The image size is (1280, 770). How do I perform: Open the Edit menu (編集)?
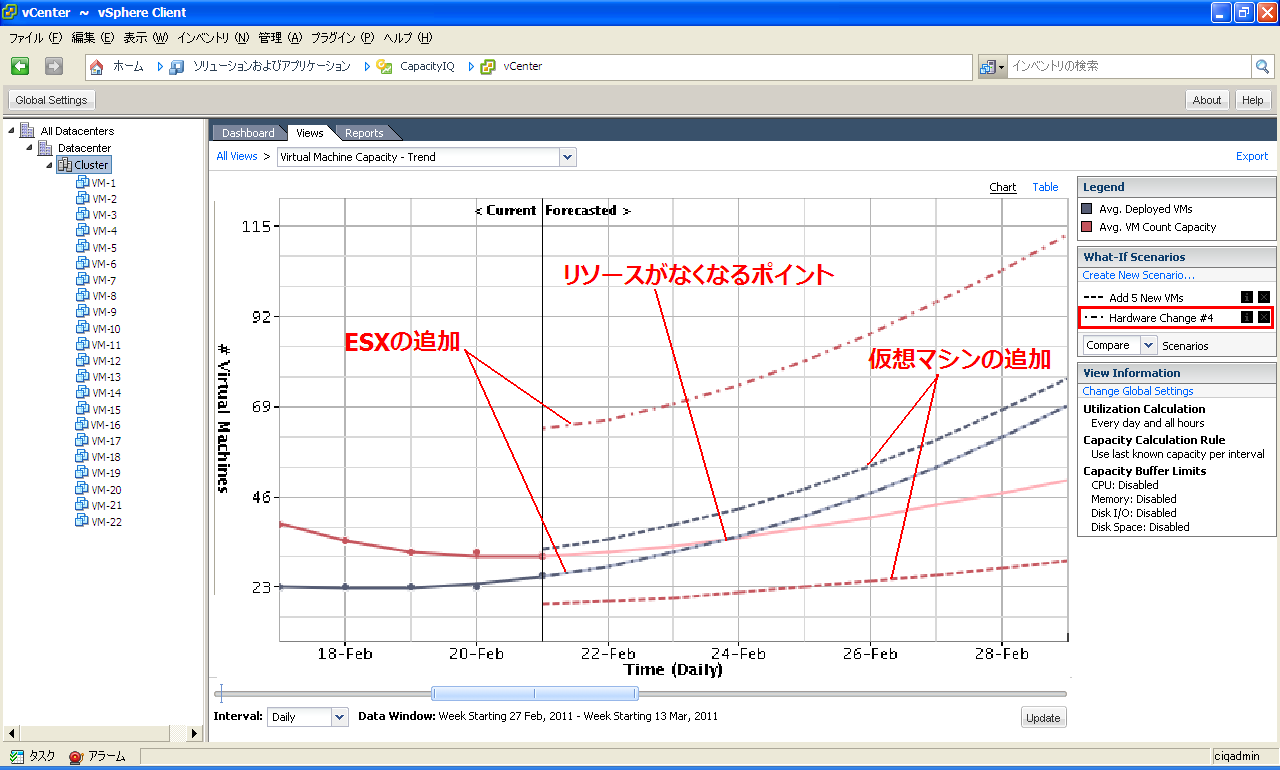click(93, 38)
